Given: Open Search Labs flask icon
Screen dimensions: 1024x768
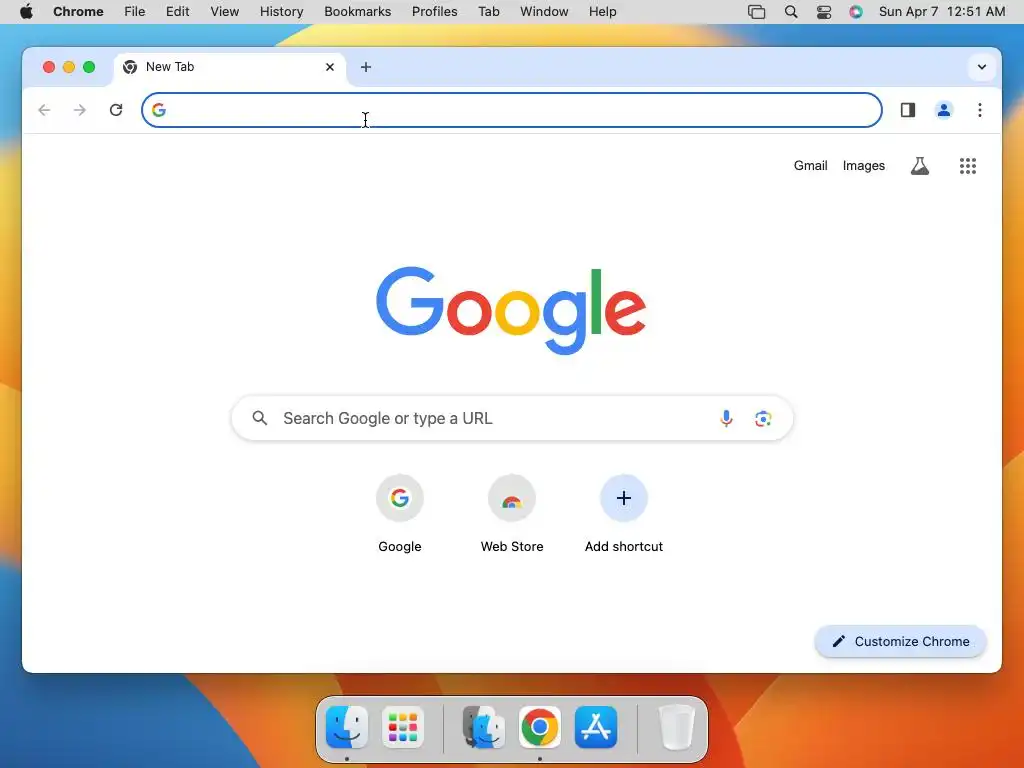Looking at the screenshot, I should coord(920,166).
